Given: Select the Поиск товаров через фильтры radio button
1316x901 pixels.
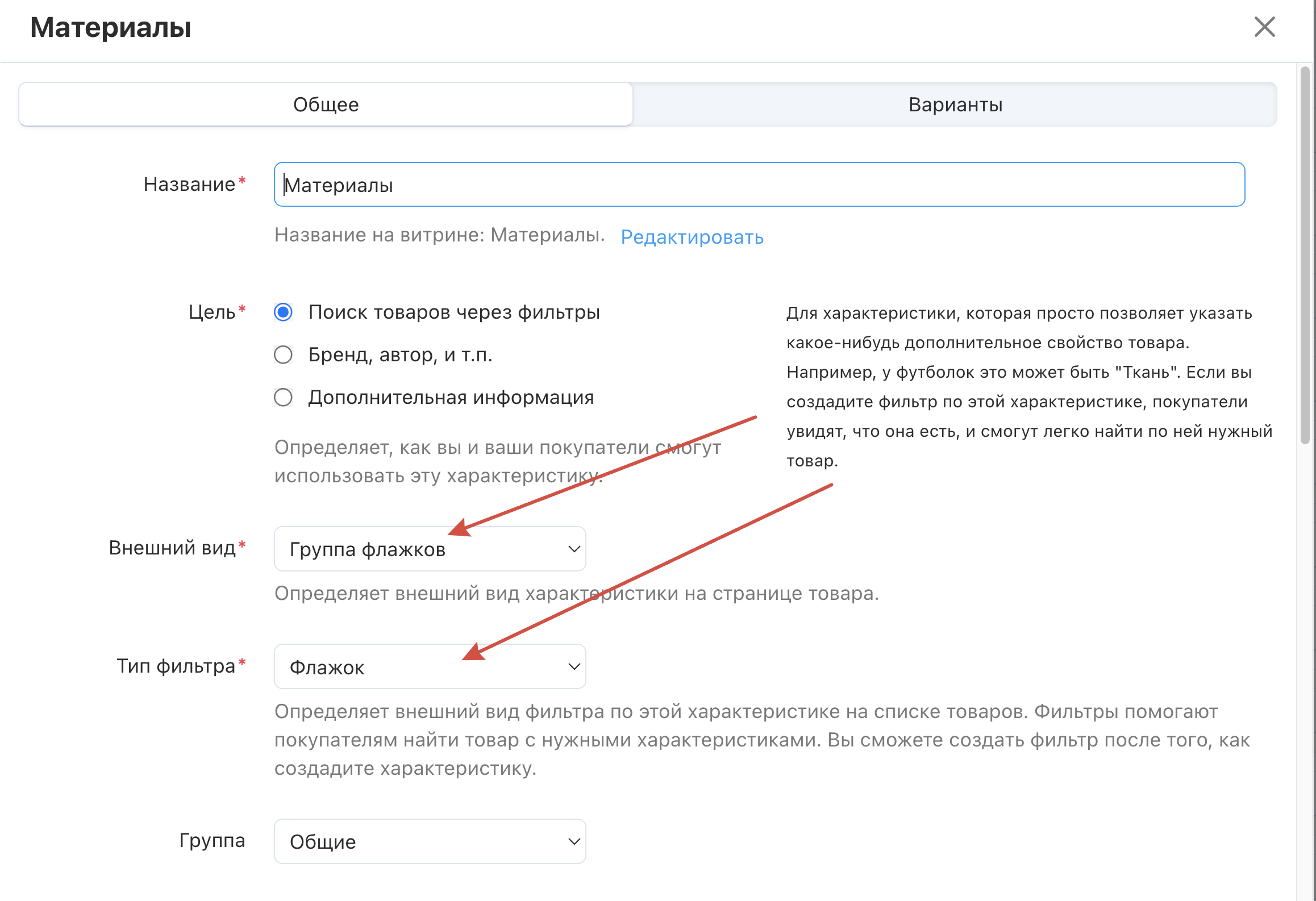Looking at the screenshot, I should point(283,312).
